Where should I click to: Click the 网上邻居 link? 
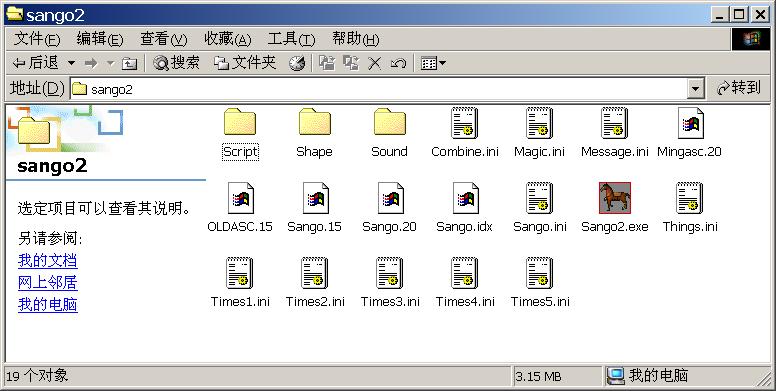pyautogui.click(x=48, y=282)
